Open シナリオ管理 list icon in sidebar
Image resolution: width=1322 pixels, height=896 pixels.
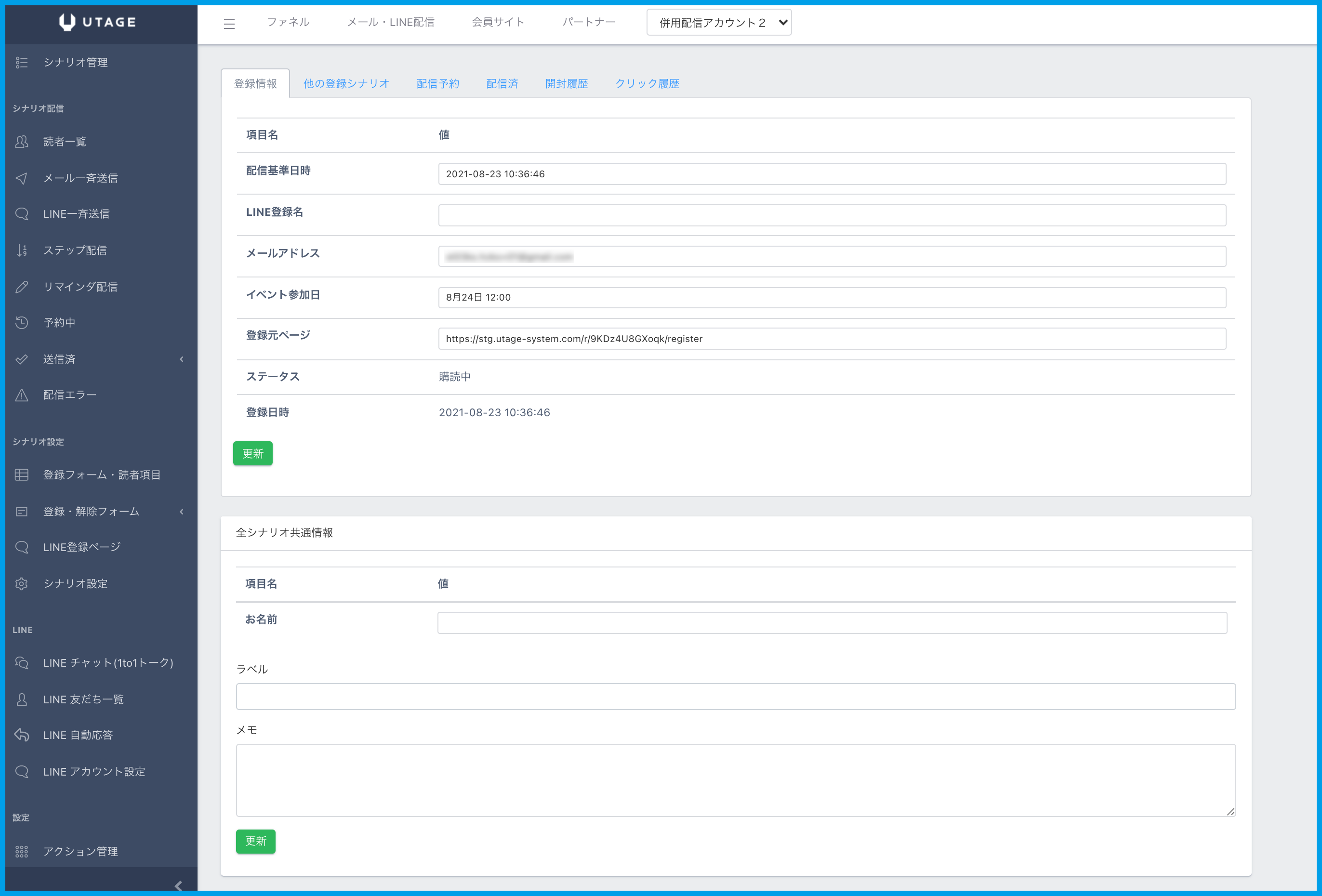[x=22, y=63]
